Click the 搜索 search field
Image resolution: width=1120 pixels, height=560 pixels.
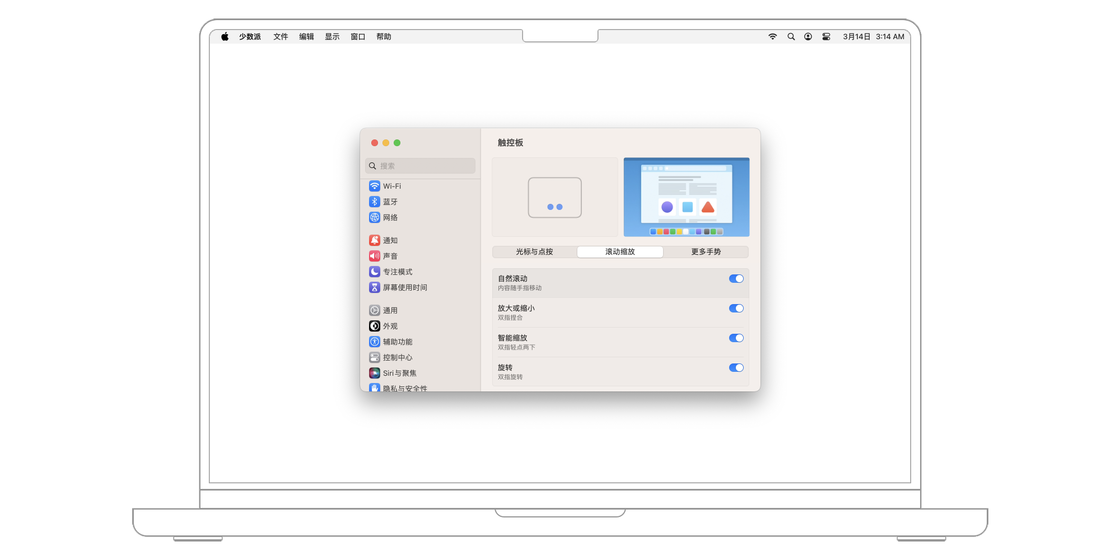[420, 166]
